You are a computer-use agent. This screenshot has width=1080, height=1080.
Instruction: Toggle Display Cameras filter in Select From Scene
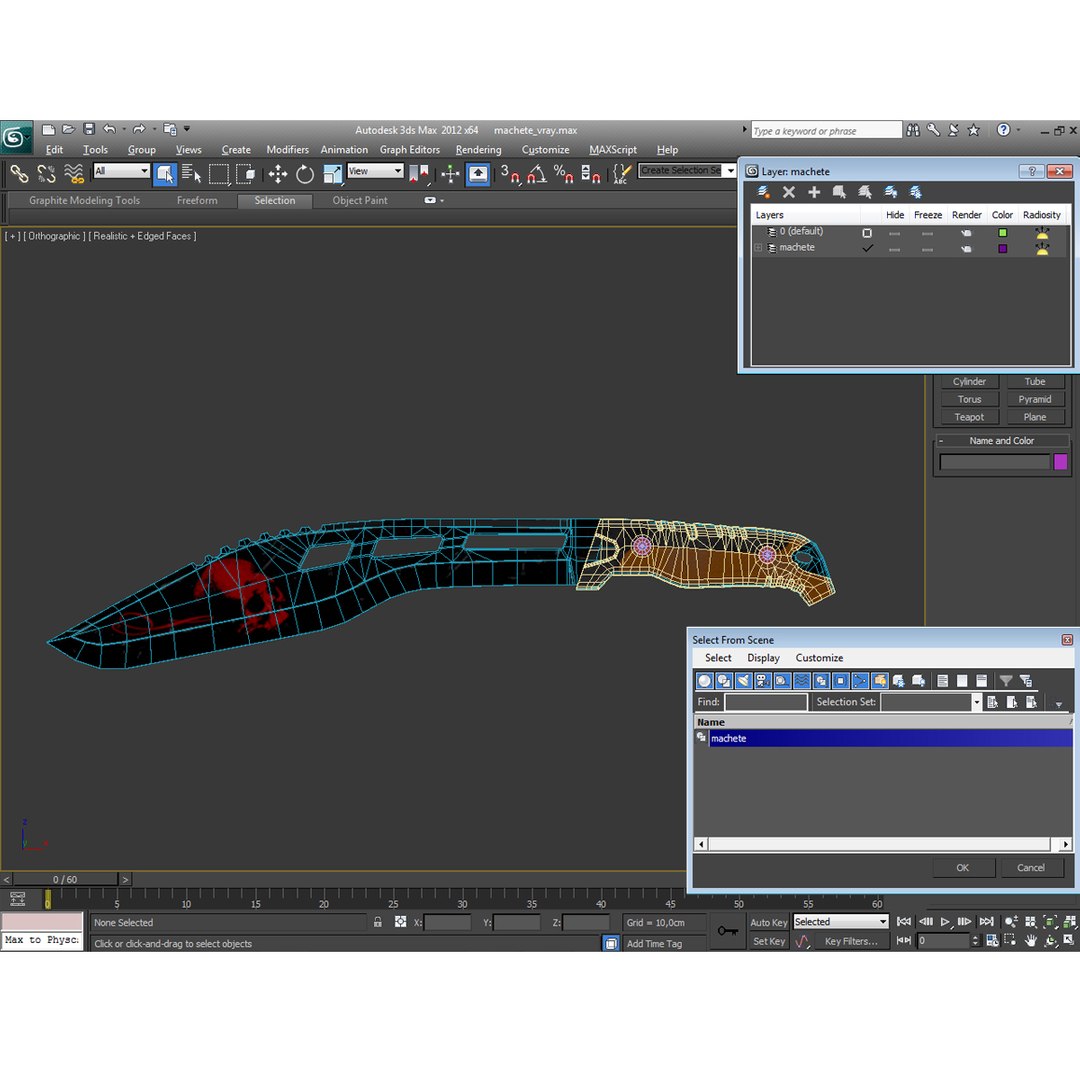click(x=763, y=681)
